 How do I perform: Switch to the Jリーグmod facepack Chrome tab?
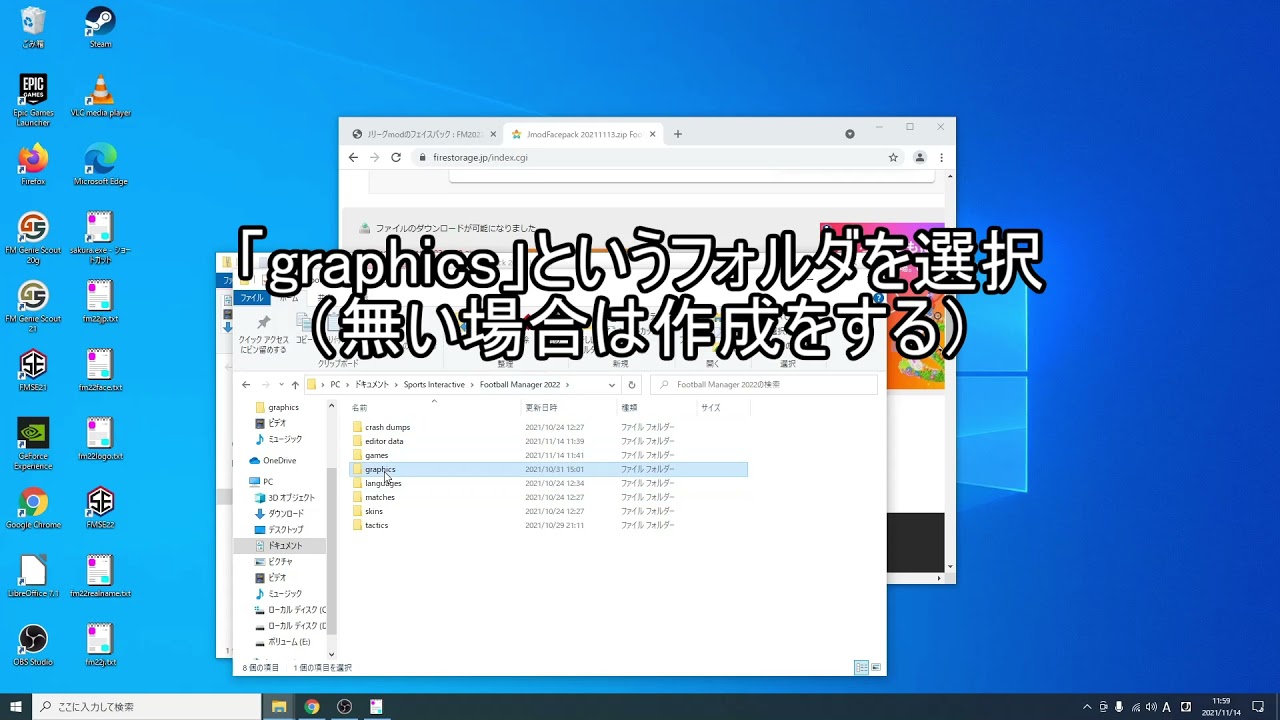point(423,134)
